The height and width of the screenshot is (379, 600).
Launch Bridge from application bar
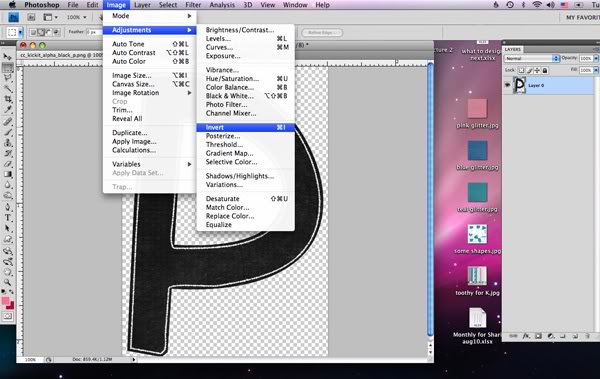click(31, 17)
